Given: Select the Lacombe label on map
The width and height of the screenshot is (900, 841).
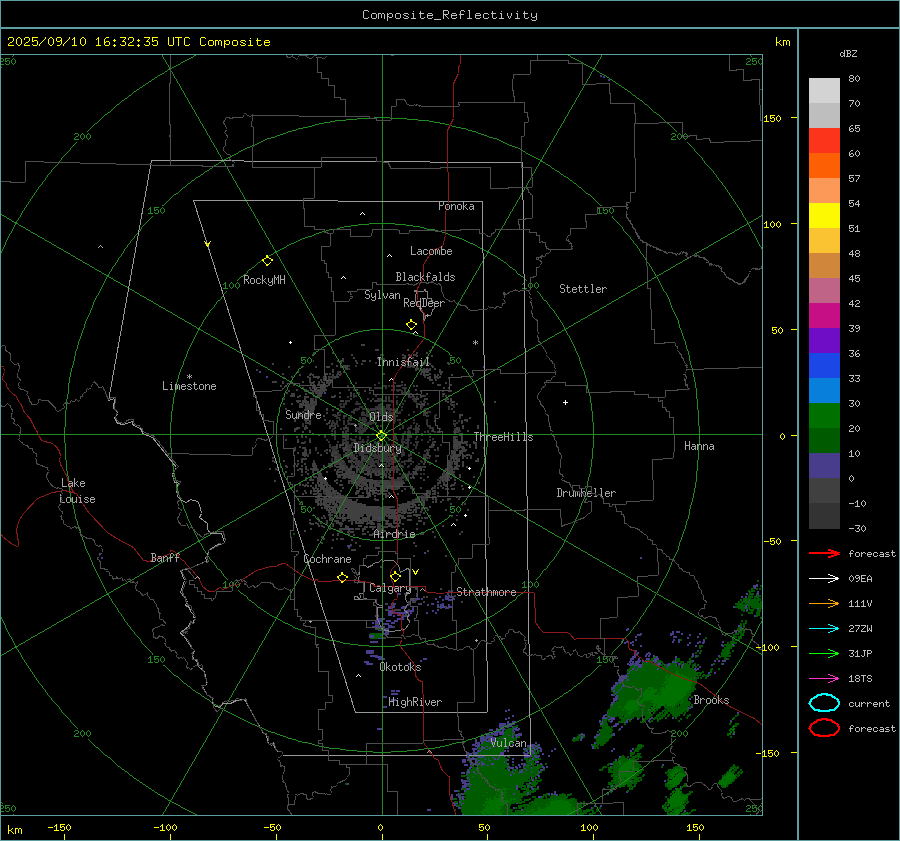Looking at the screenshot, I should 431,251.
